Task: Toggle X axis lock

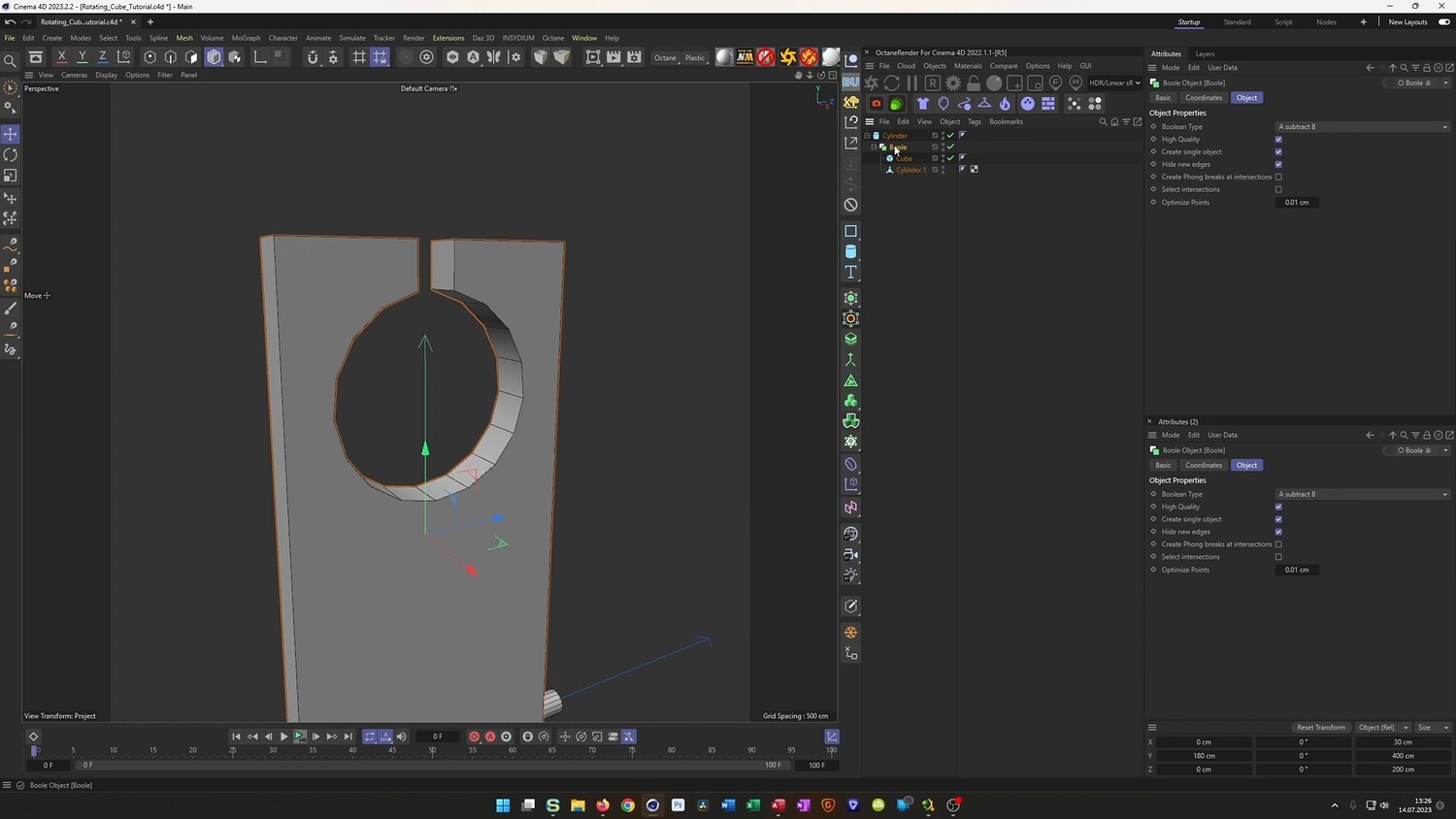Action: tap(62, 57)
